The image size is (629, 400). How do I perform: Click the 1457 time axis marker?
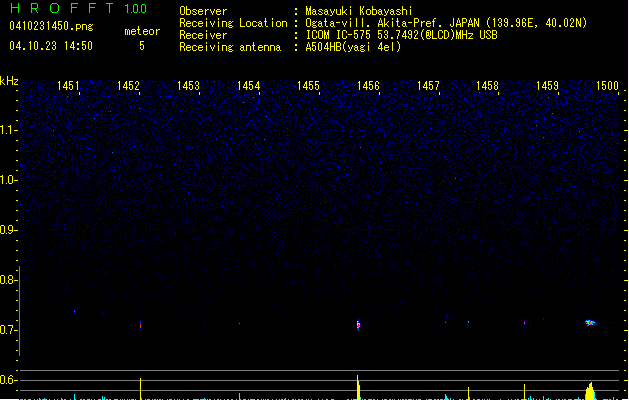428,86
